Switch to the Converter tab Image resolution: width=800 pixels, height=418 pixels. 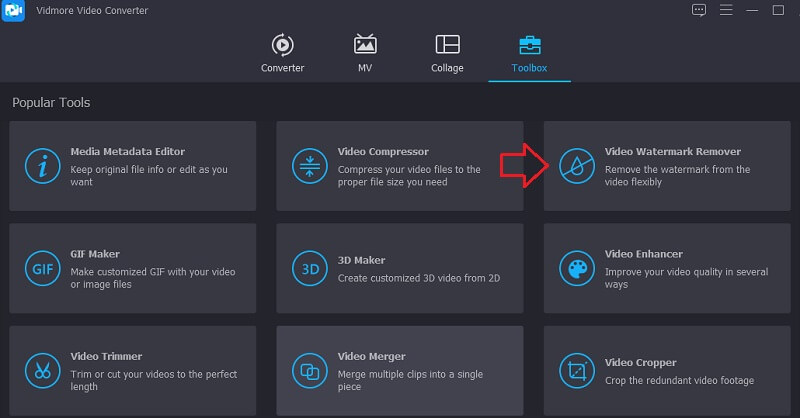coord(282,53)
